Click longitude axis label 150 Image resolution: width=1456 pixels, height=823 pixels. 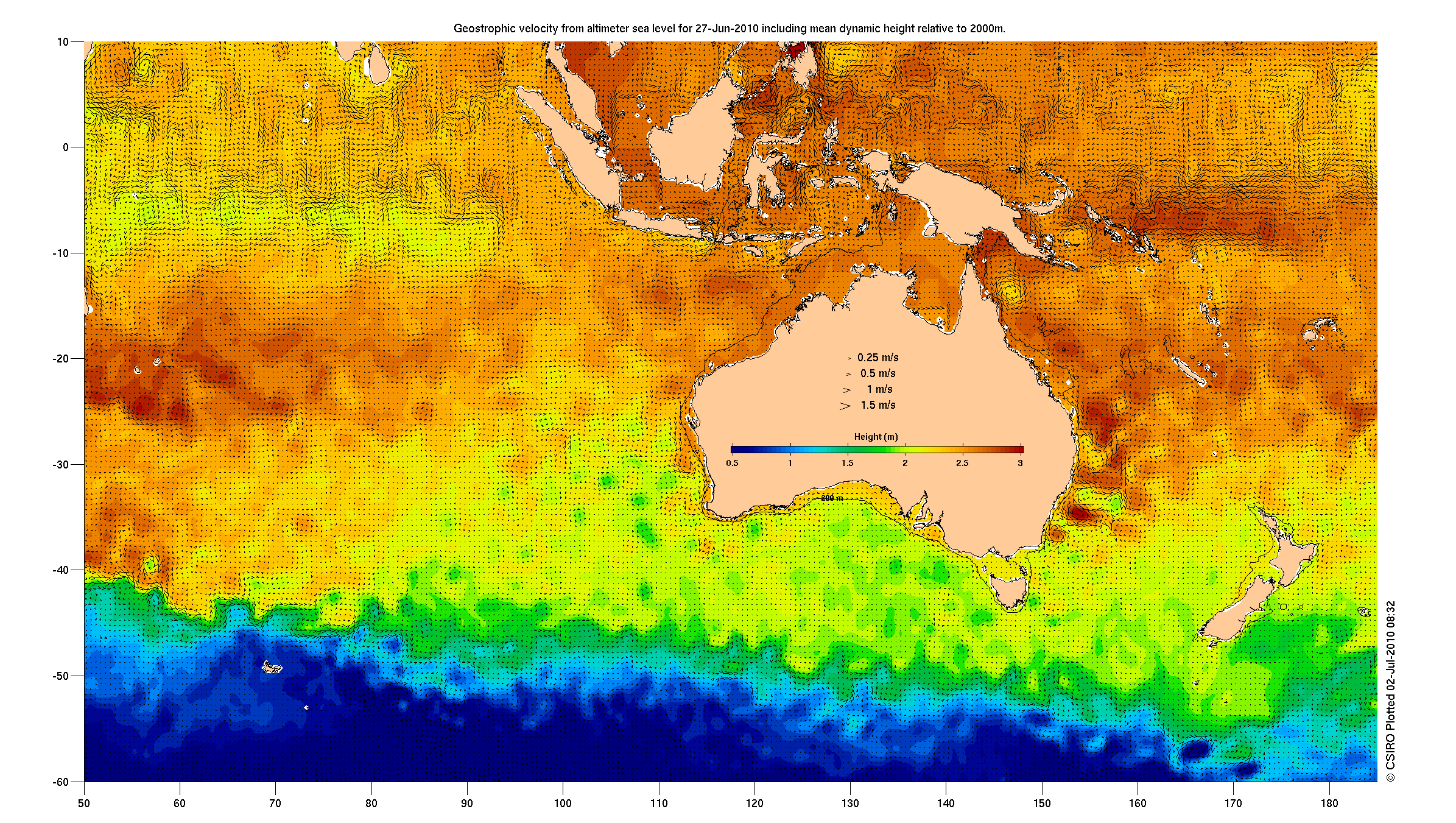[1042, 803]
